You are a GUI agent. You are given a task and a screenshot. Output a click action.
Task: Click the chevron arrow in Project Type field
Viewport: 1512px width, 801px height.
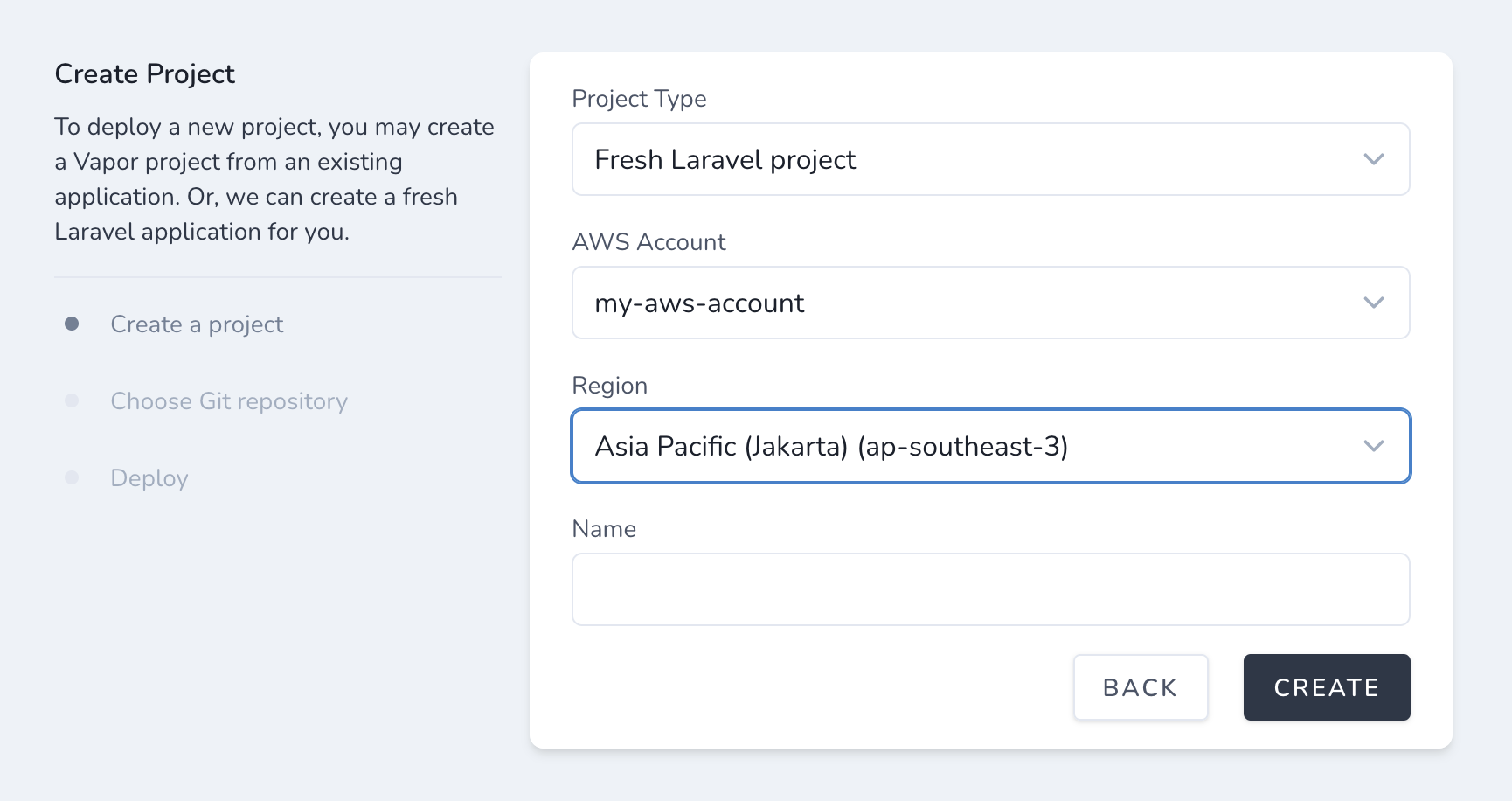1373,159
